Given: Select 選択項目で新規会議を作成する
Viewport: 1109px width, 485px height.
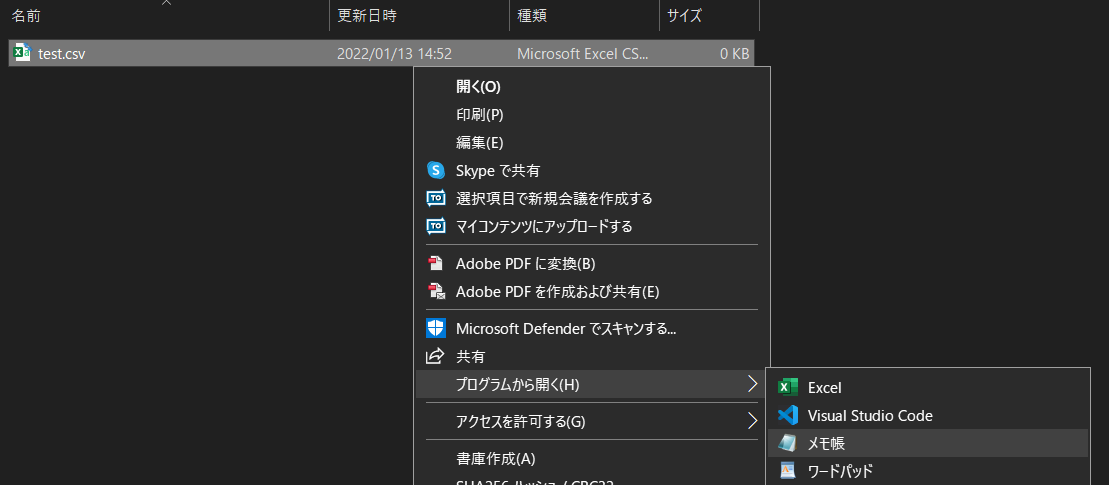Looking at the screenshot, I should [x=593, y=199].
